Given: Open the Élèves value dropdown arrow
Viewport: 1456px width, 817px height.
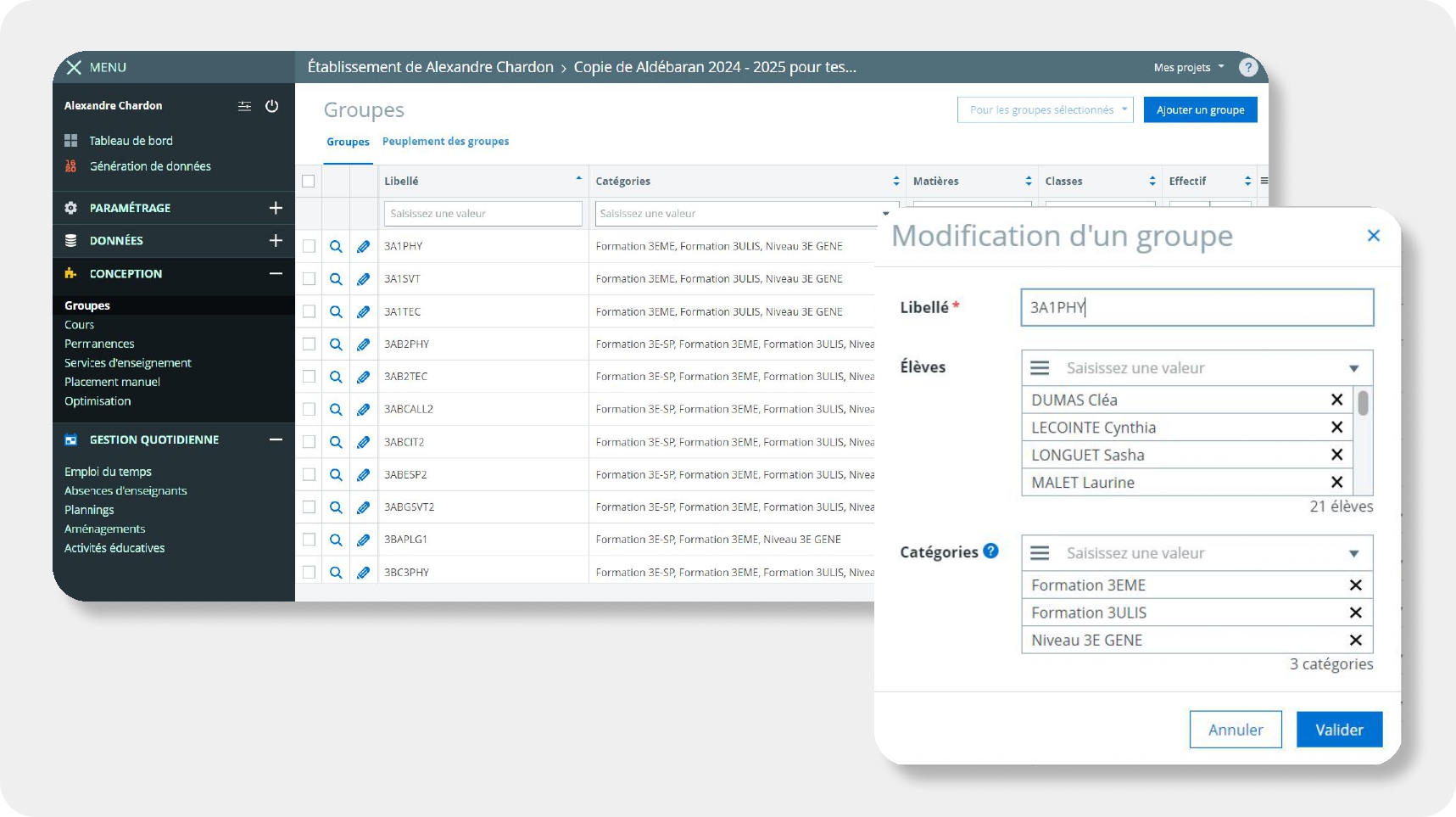Looking at the screenshot, I should pos(1353,368).
